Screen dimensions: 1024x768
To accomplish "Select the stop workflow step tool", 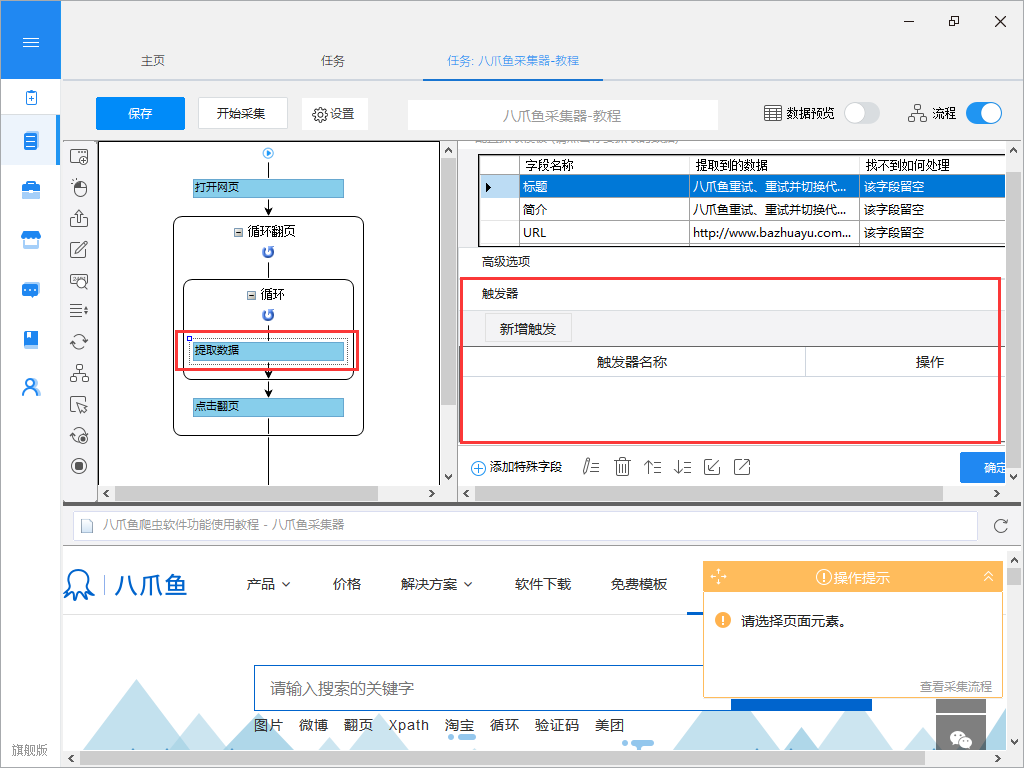I will click(79, 466).
